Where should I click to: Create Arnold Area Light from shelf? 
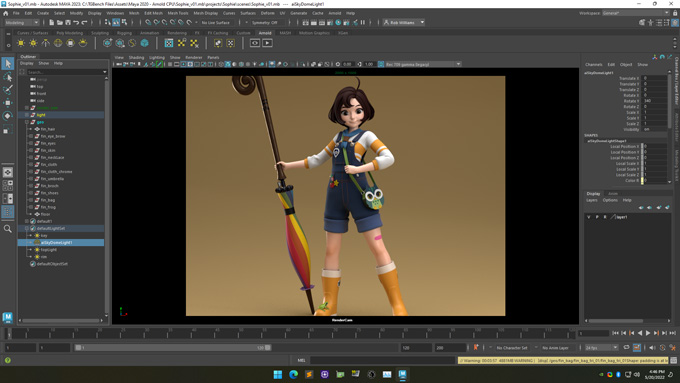pos(21,43)
